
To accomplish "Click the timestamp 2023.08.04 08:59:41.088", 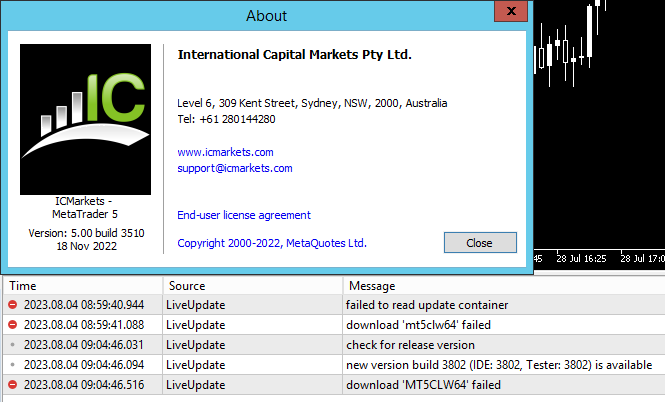I will pyautogui.click(x=84, y=325).
